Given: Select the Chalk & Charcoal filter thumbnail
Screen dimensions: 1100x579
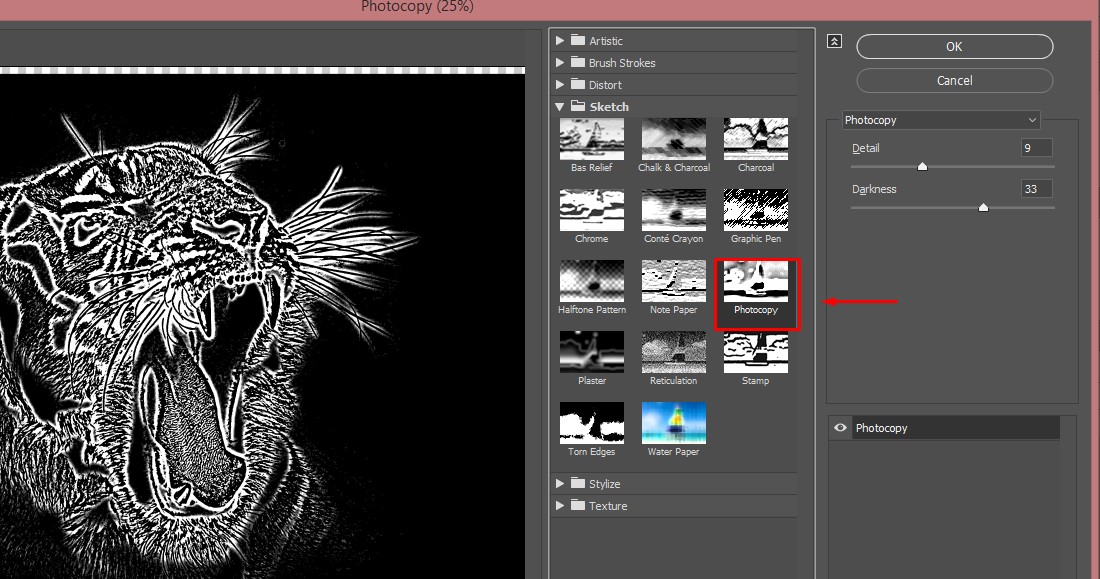Looking at the screenshot, I should coord(673,139).
